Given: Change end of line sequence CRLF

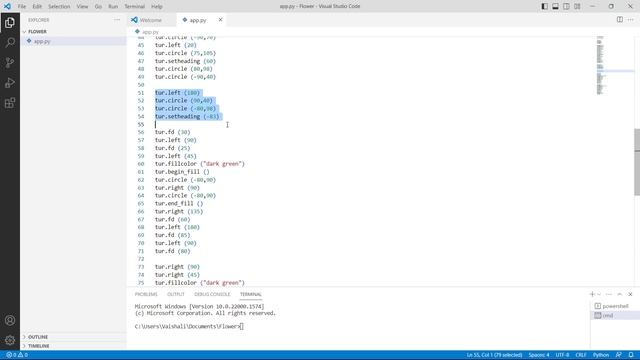Looking at the screenshot, I should (x=581, y=355).
